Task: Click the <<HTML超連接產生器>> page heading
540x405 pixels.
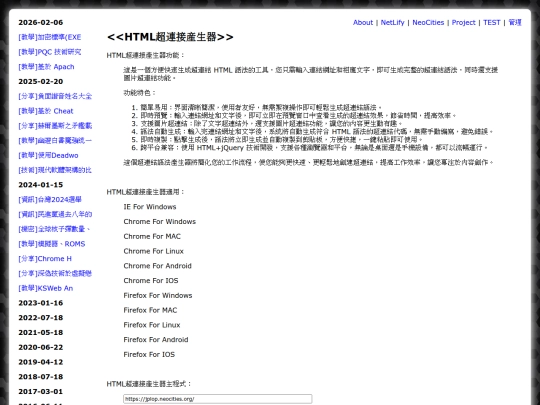Action: click(x=170, y=37)
